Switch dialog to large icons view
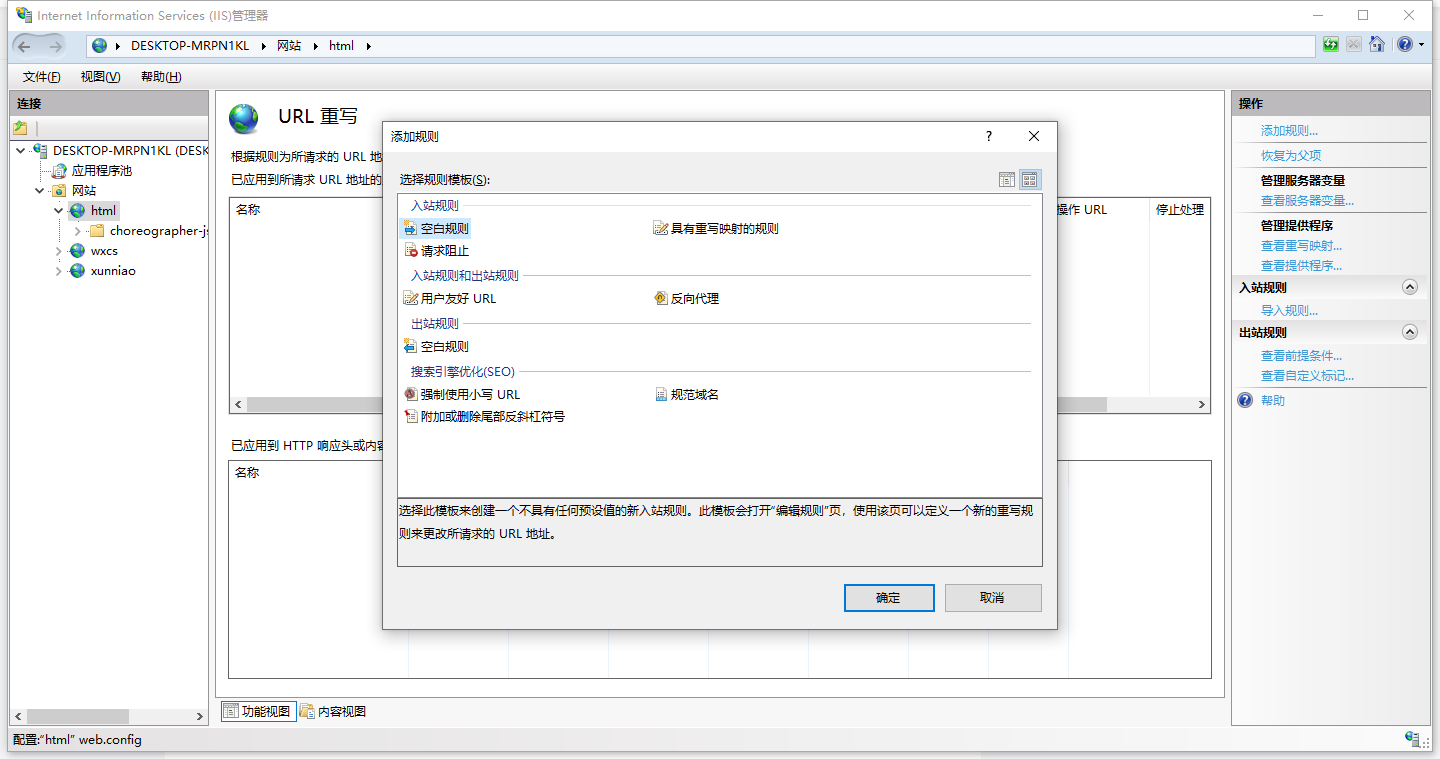The height and width of the screenshot is (759, 1440). pyautogui.click(x=1031, y=179)
